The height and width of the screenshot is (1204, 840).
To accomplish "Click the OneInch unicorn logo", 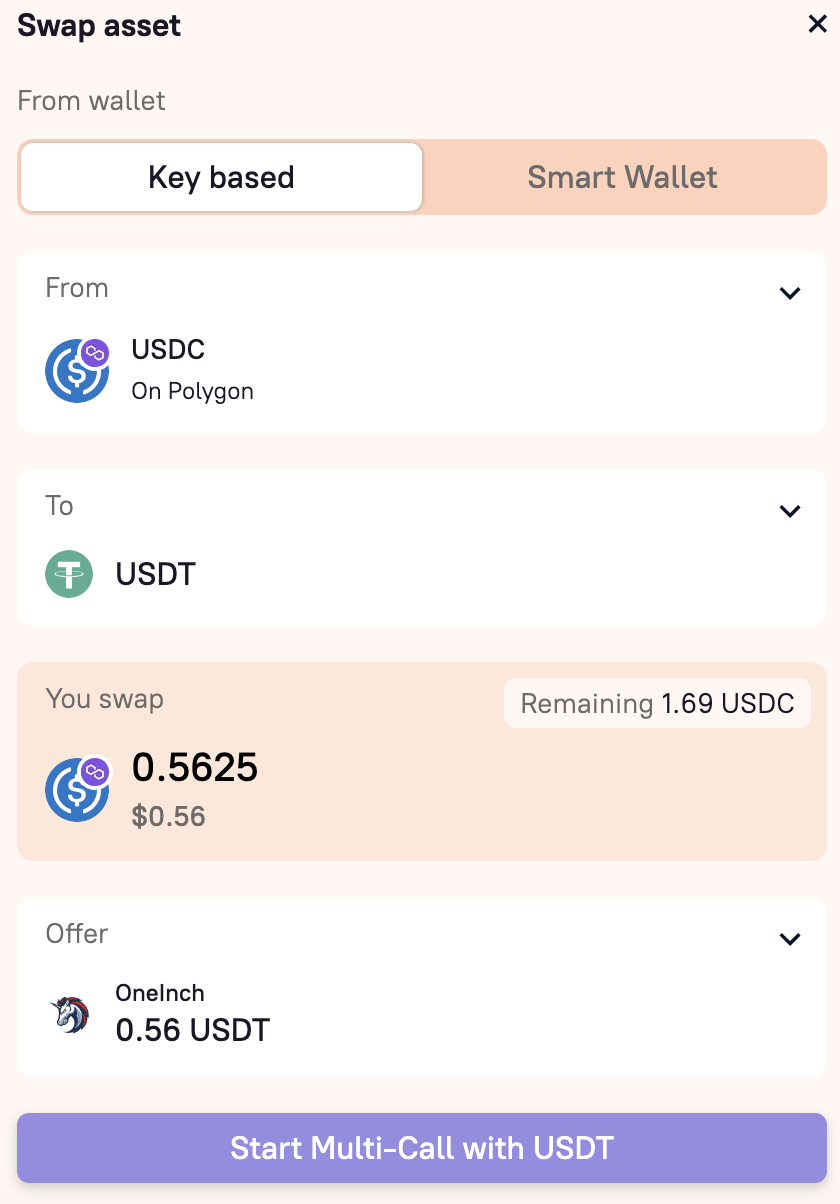I will [x=70, y=1013].
